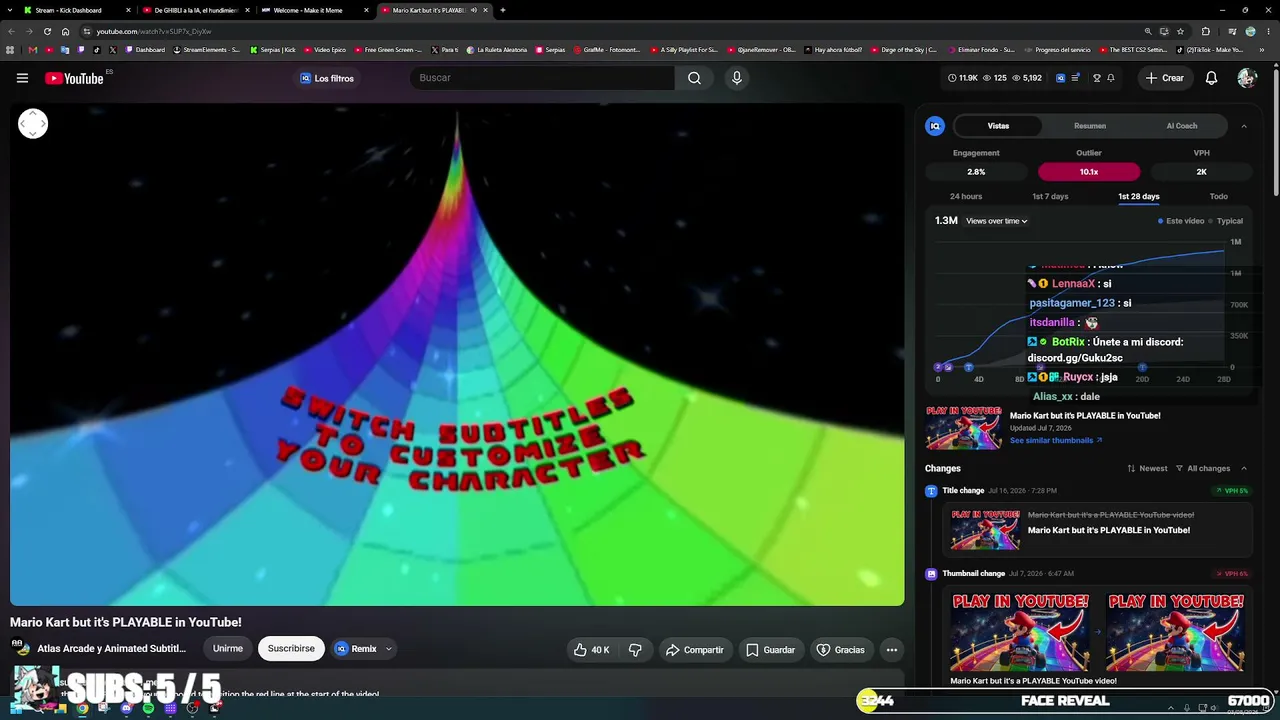Click the small vidIQ bell icon

click(1110, 78)
